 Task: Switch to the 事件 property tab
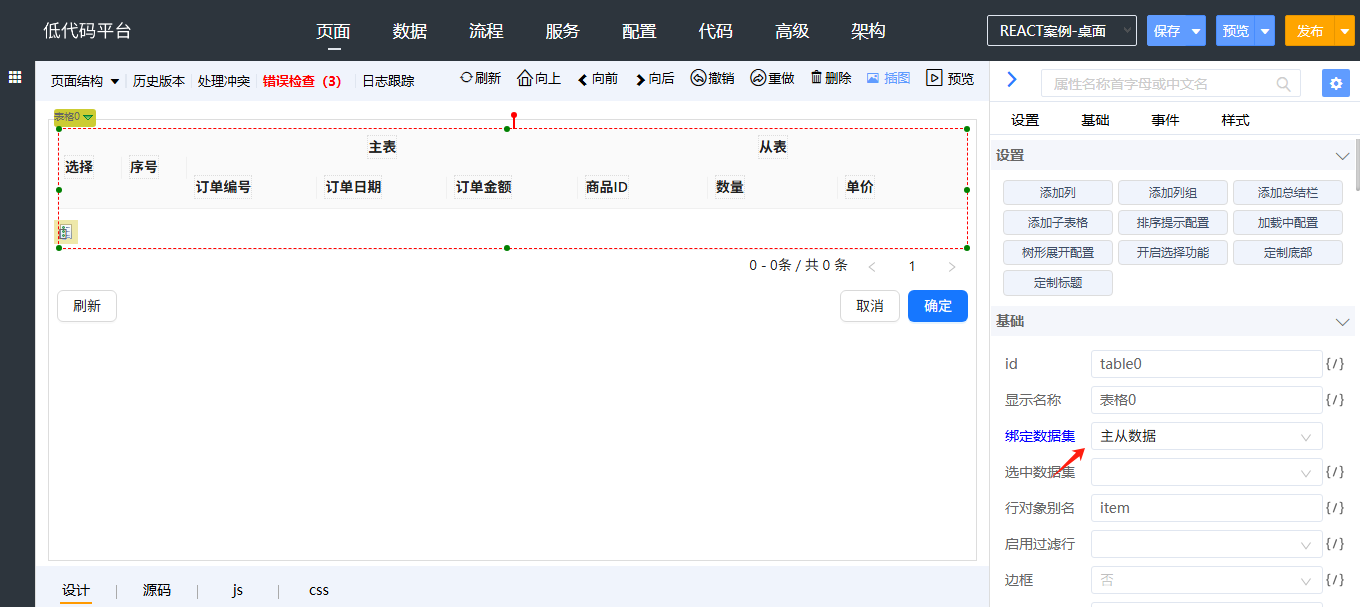point(1165,120)
